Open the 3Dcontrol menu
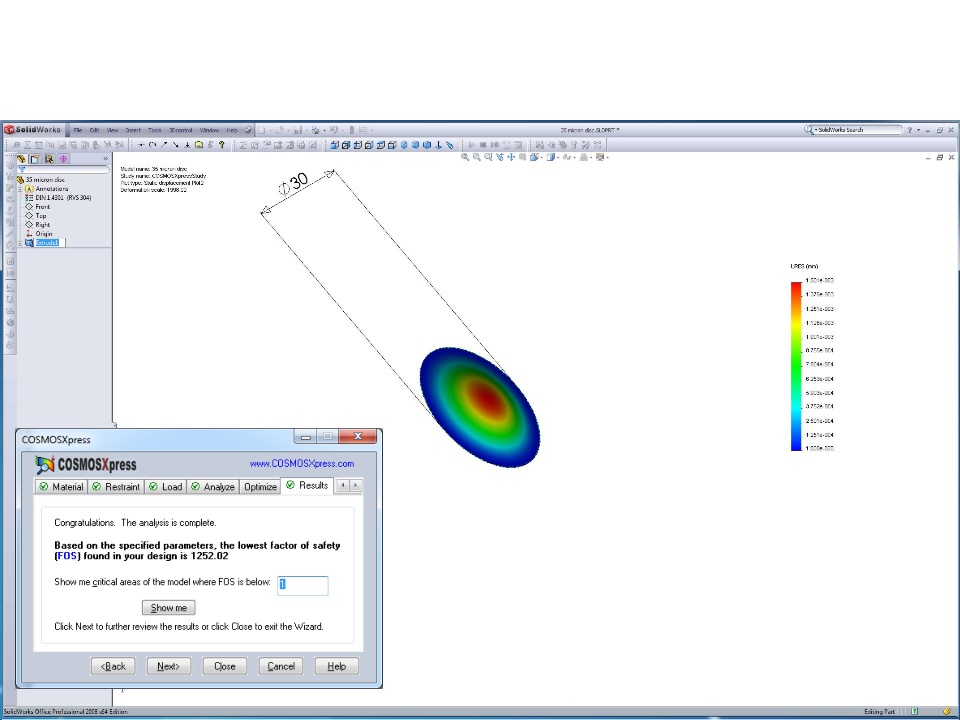960x720 pixels. coord(181,130)
